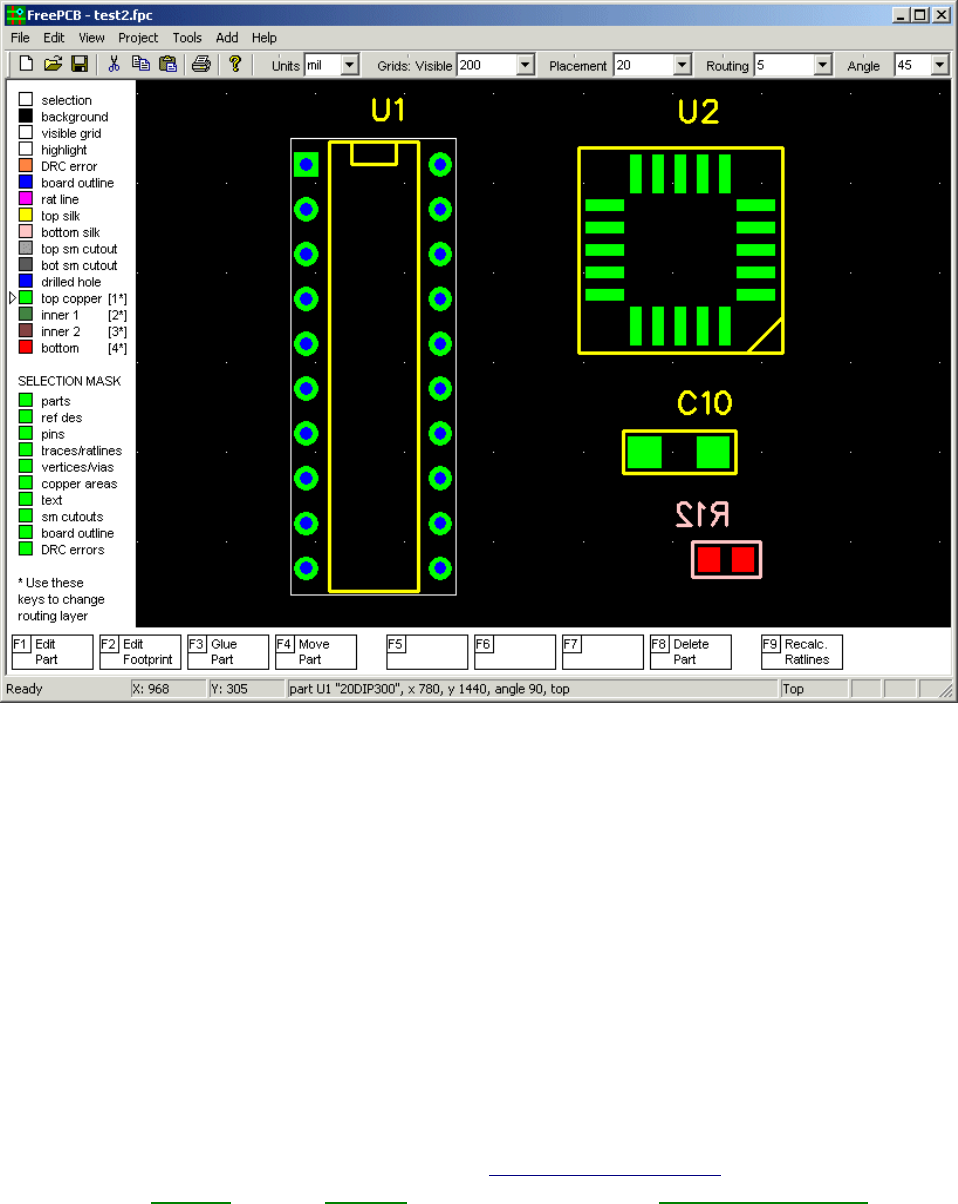This screenshot has width=958, height=1204.
Task: Click the Paste clipboard icon
Action: point(168,65)
